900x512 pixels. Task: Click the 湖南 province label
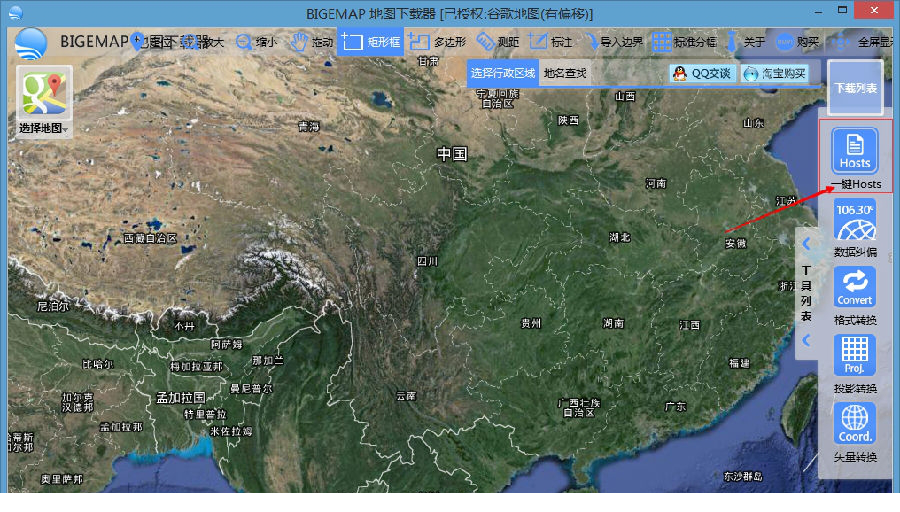point(613,324)
